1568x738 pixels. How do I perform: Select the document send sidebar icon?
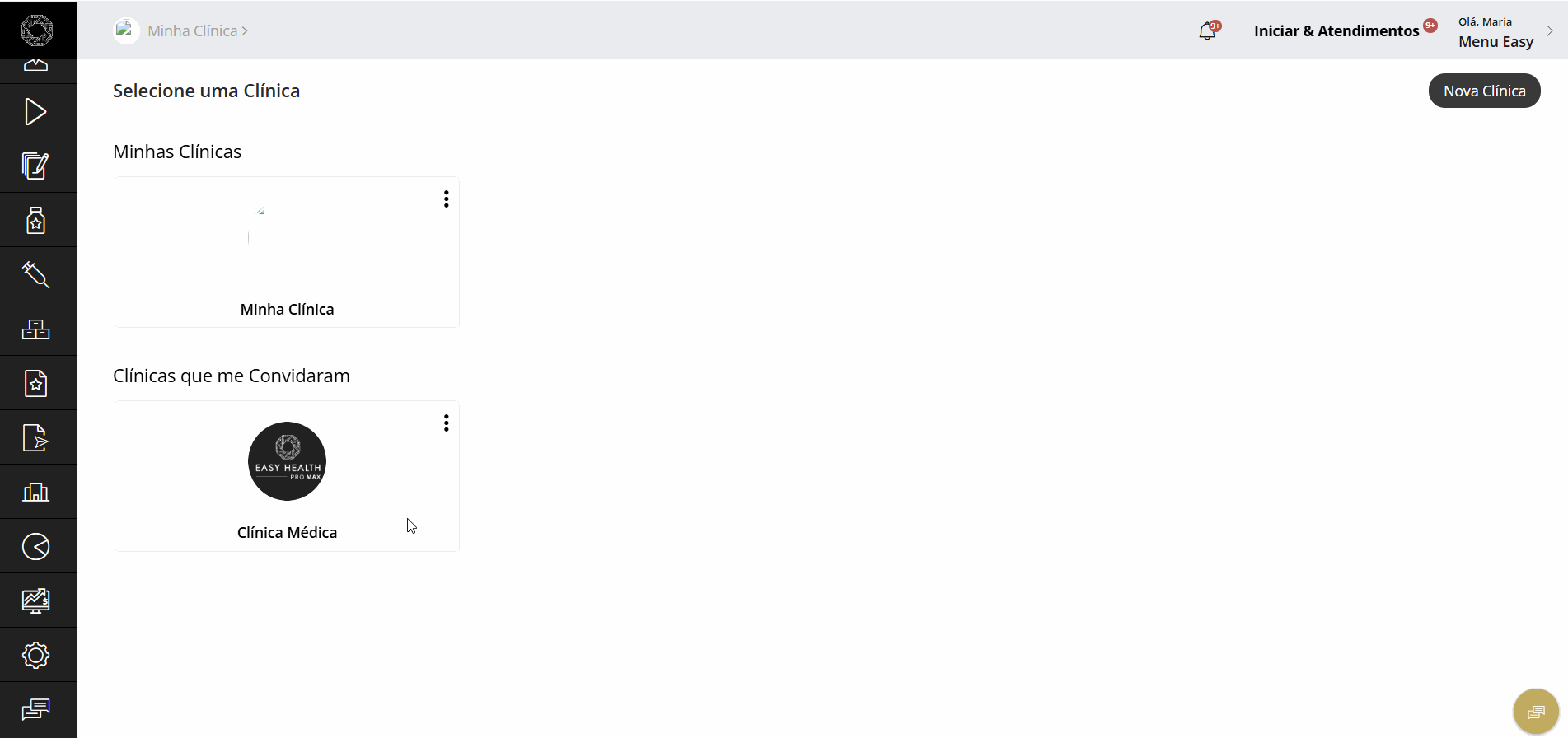tap(35, 437)
